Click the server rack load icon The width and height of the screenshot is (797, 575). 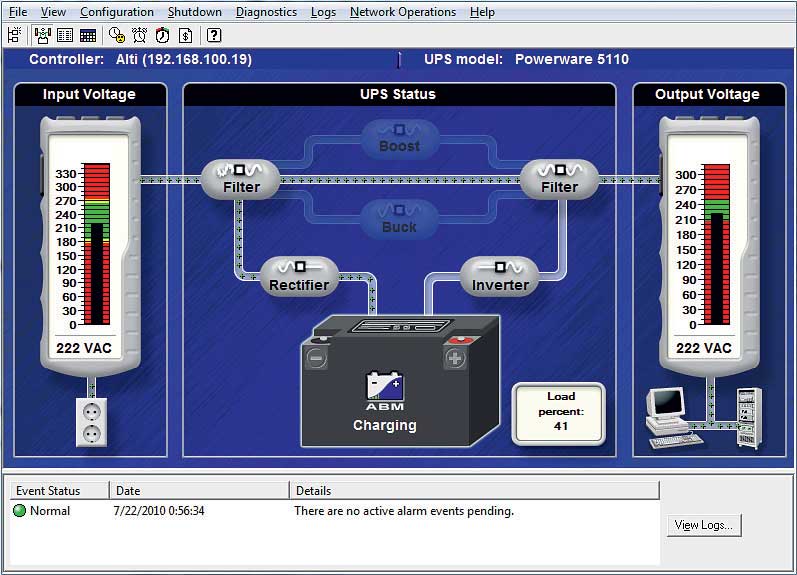750,418
